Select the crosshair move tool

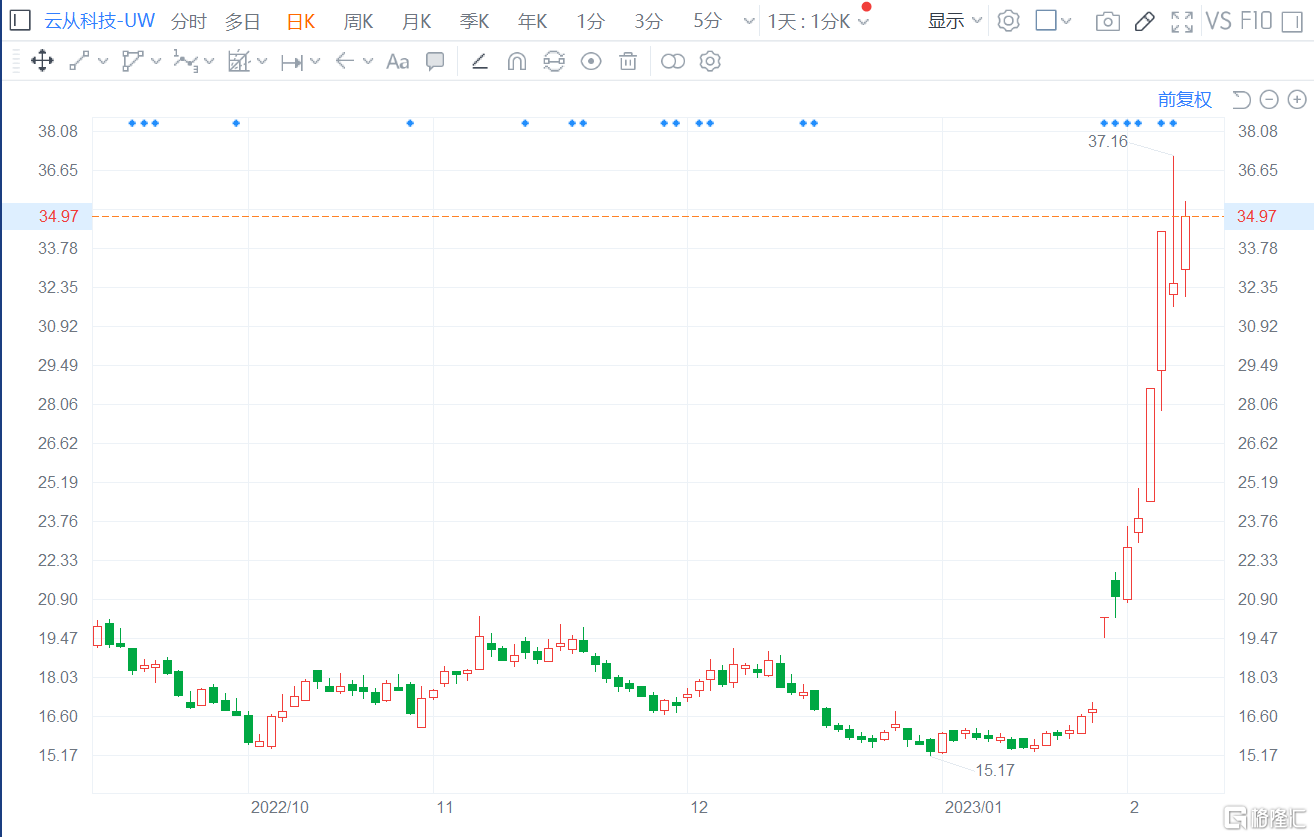pyautogui.click(x=42, y=62)
